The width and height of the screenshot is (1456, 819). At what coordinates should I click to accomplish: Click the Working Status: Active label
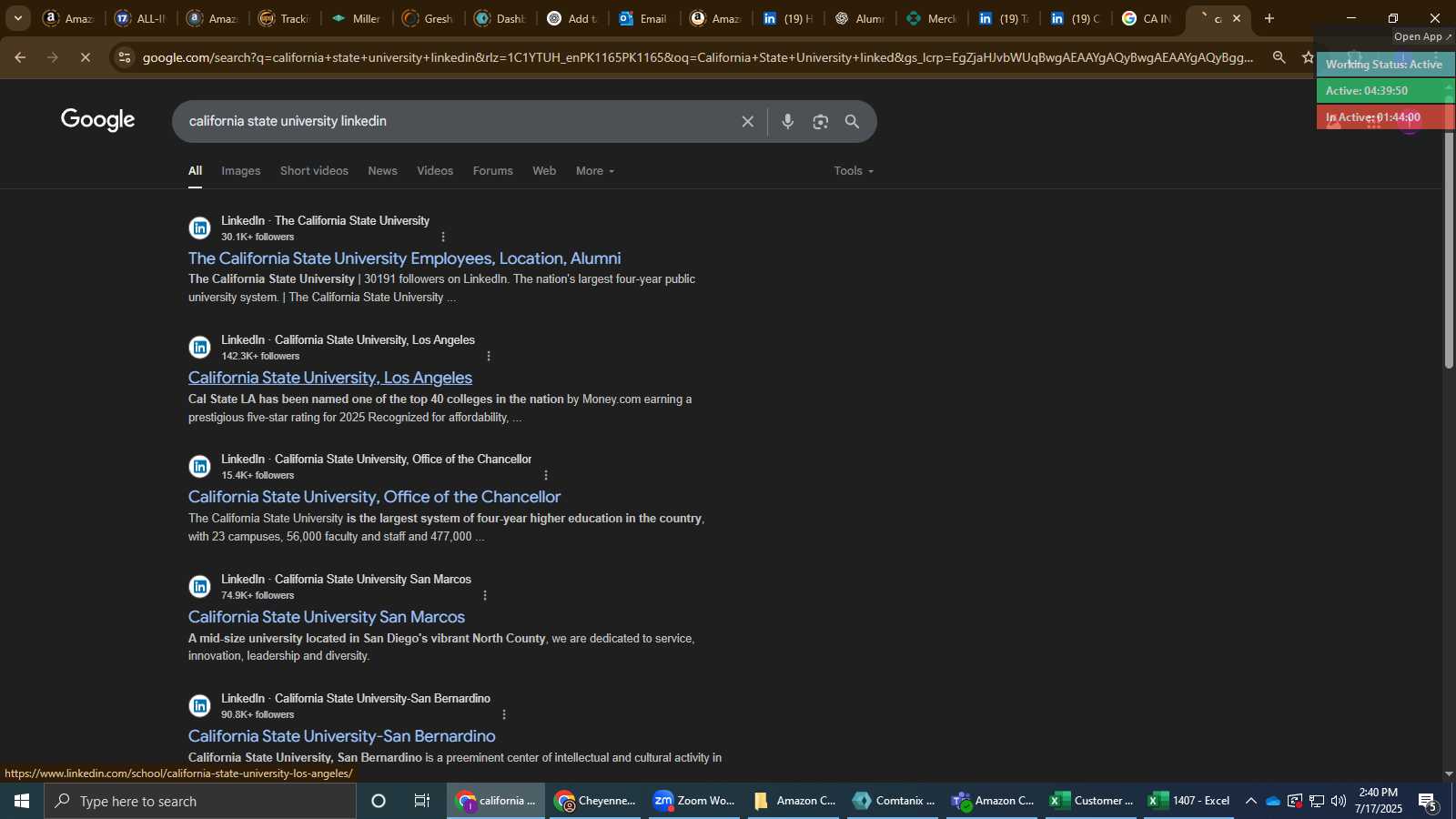click(x=1384, y=65)
